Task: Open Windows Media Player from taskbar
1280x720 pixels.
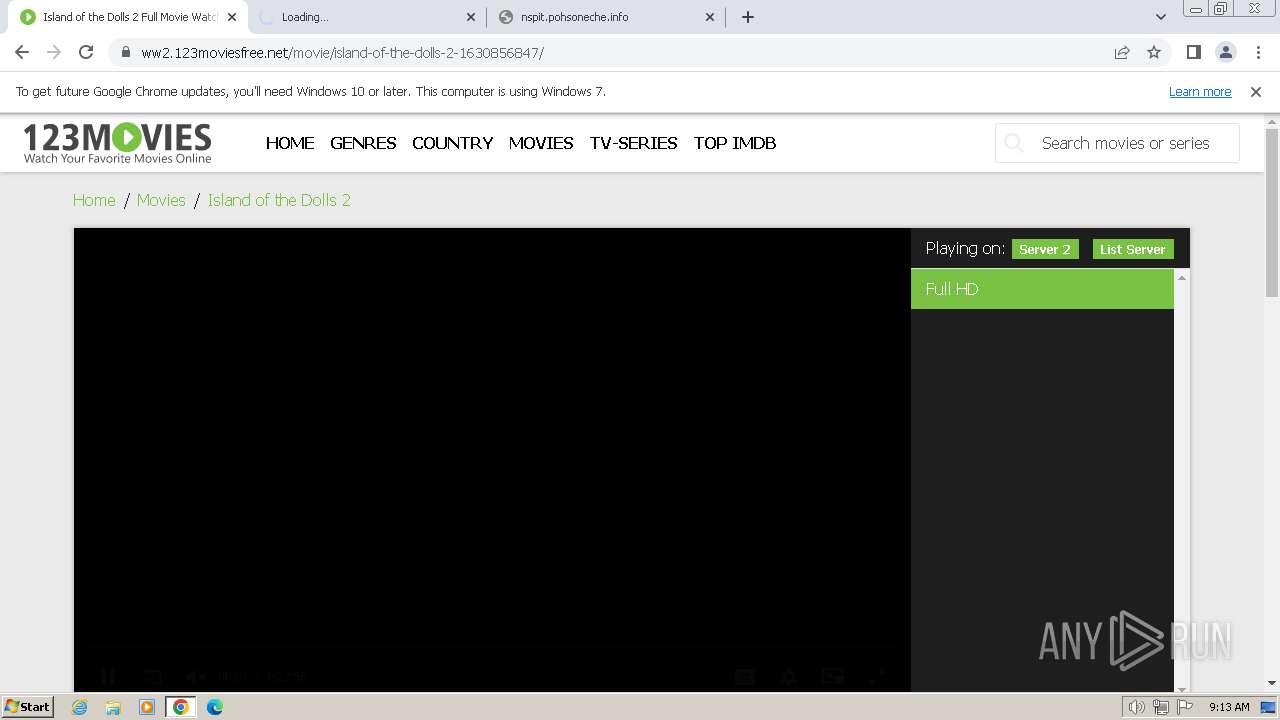Action: [147, 707]
